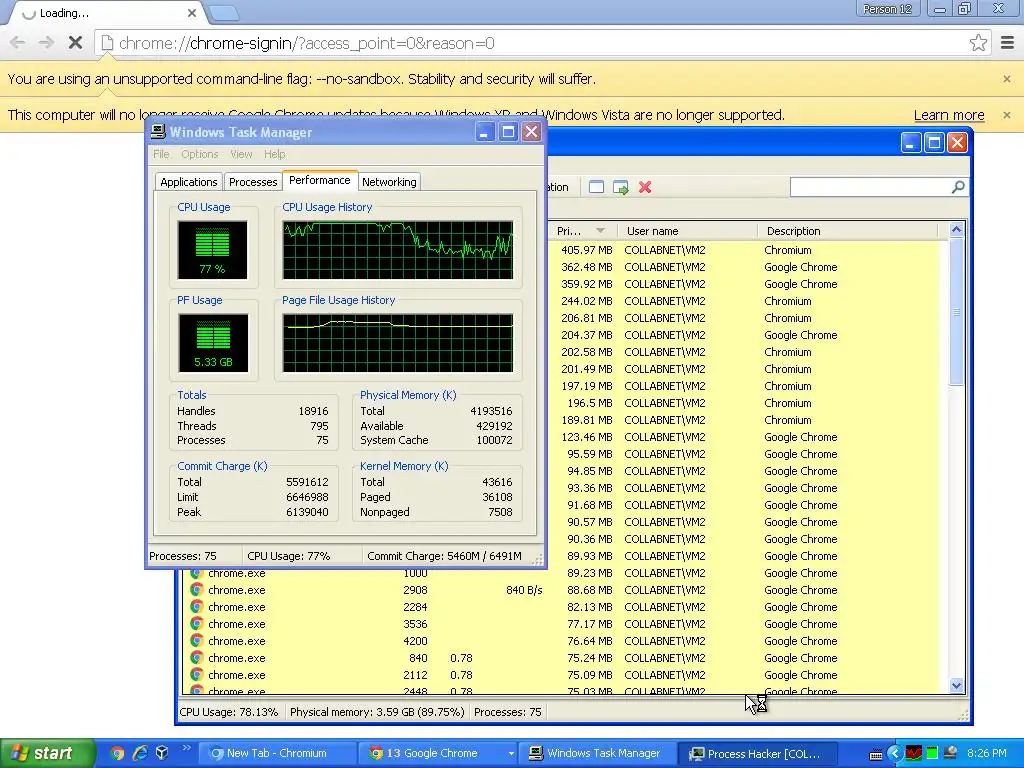Click the Chrome icon of process PID 2112
The width and height of the screenshot is (1024, 768).
click(196, 675)
